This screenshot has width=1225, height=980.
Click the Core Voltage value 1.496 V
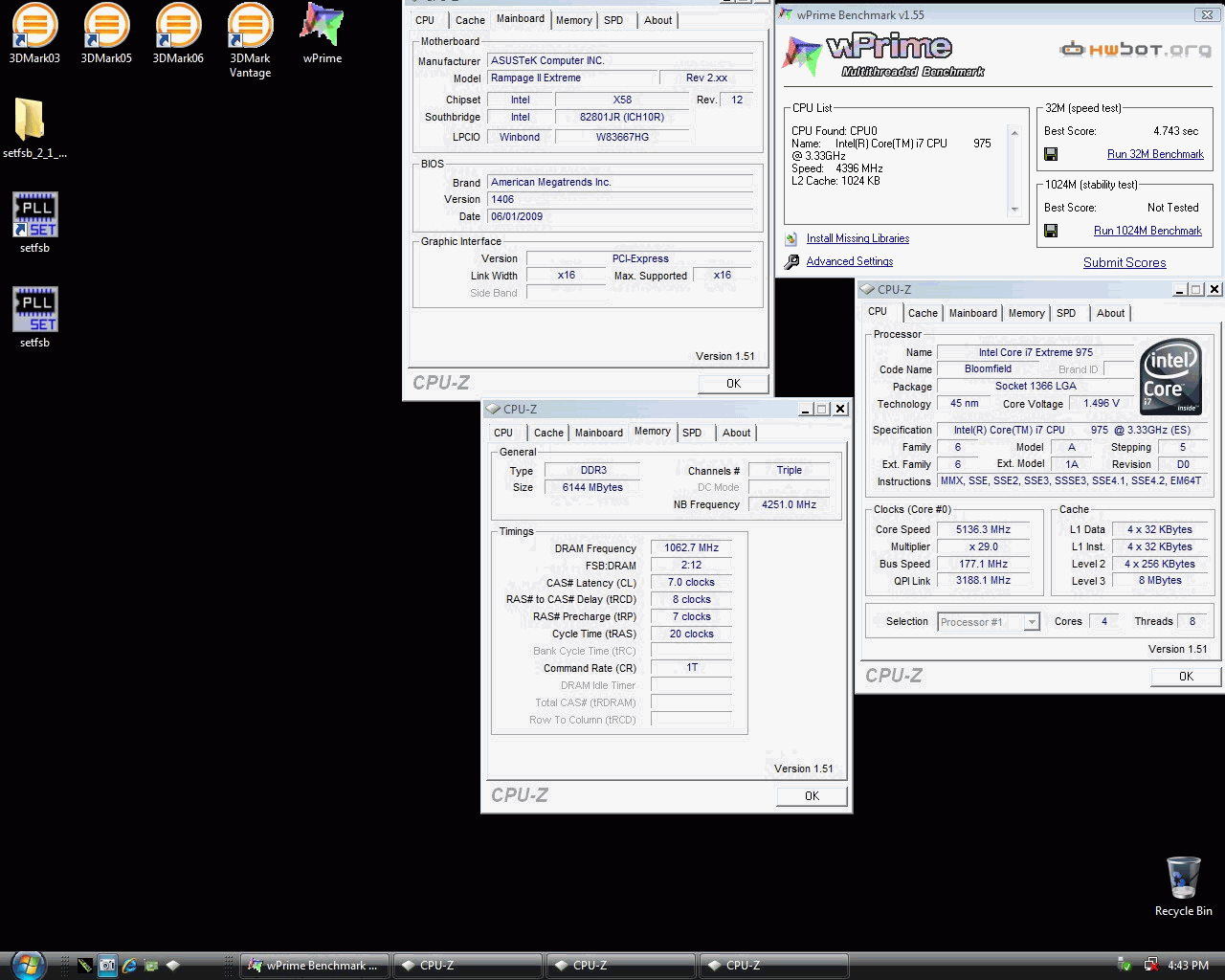click(1101, 403)
